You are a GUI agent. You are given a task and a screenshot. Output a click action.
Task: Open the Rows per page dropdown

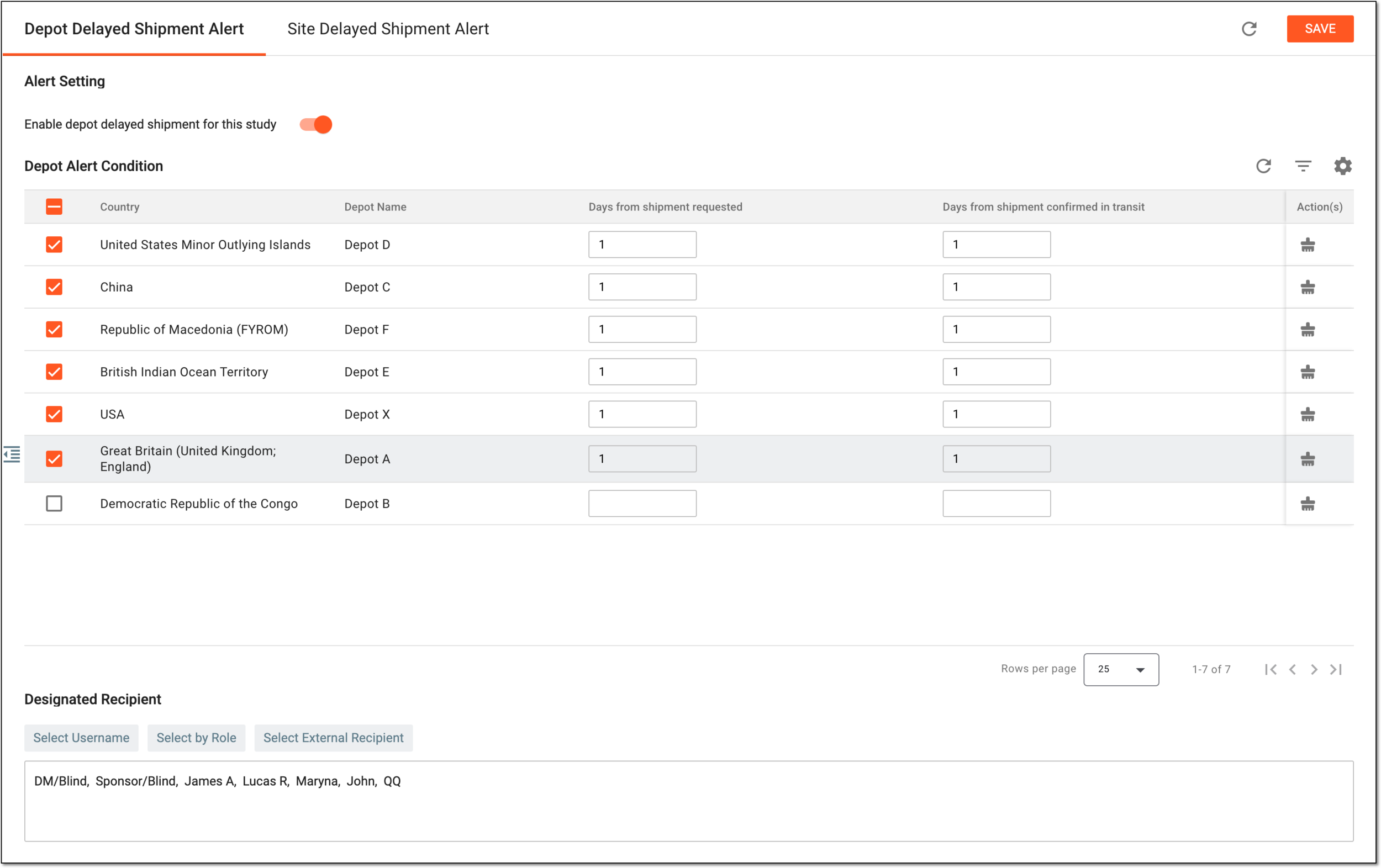(x=1121, y=669)
